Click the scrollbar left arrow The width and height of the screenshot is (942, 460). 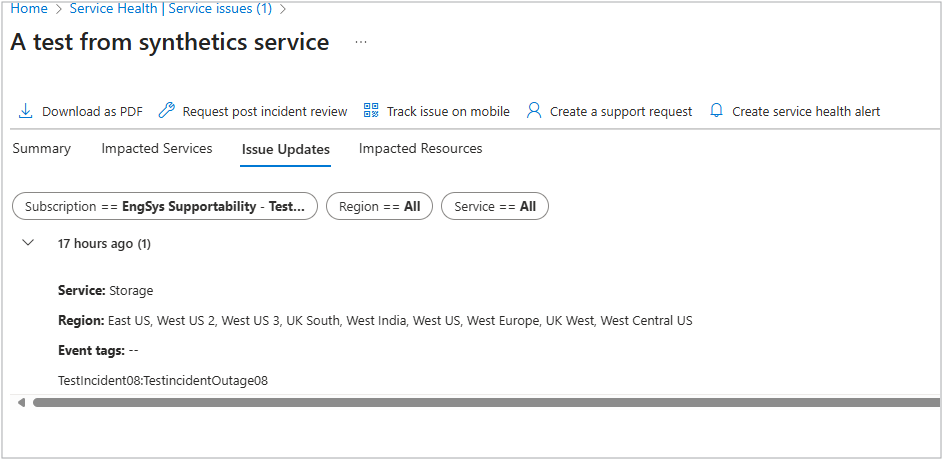point(22,403)
